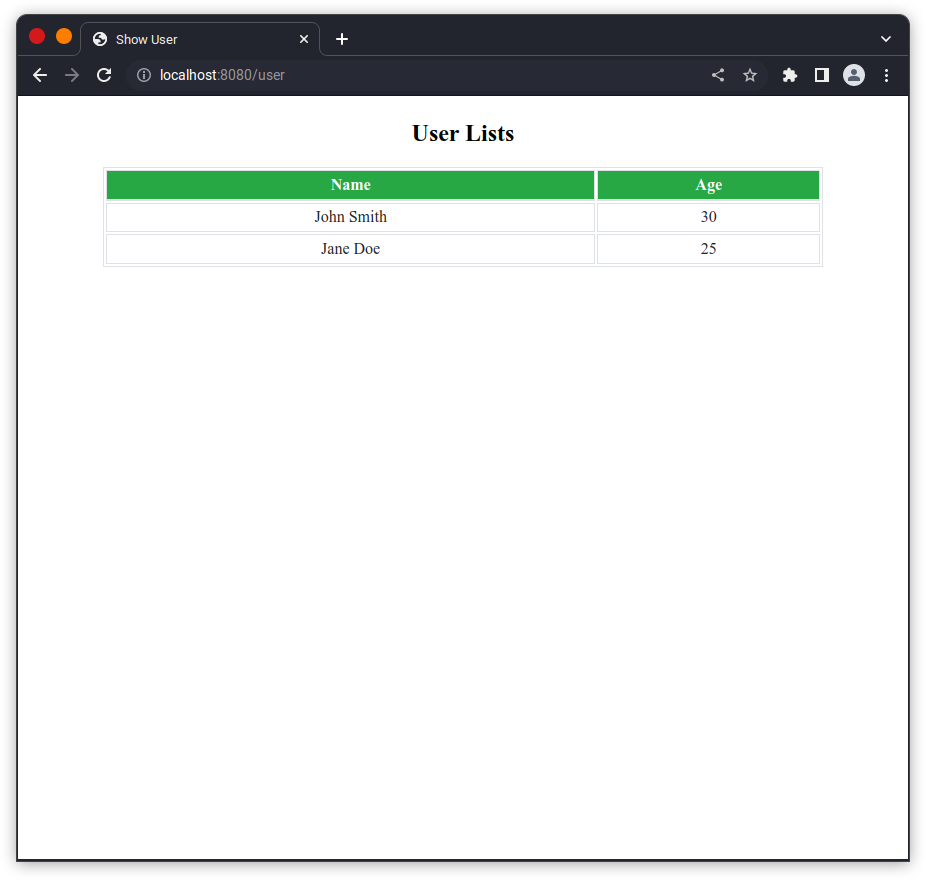Click the tab search chevron near window edge
The height and width of the screenshot is (880, 926).
885,38
